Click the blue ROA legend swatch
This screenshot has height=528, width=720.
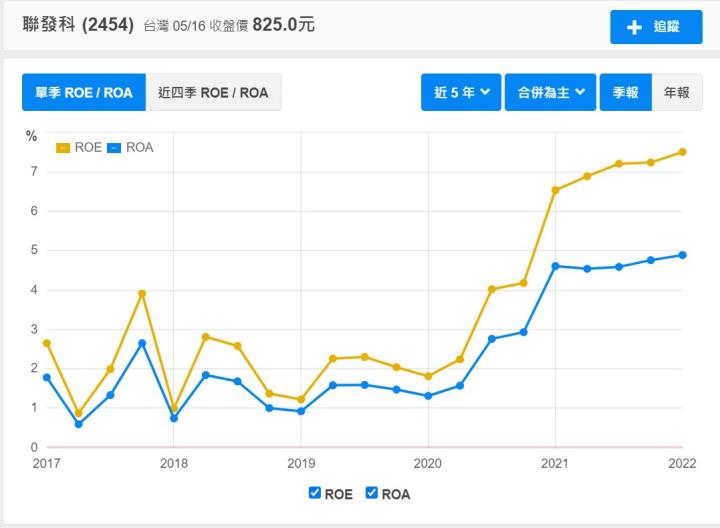(114, 148)
